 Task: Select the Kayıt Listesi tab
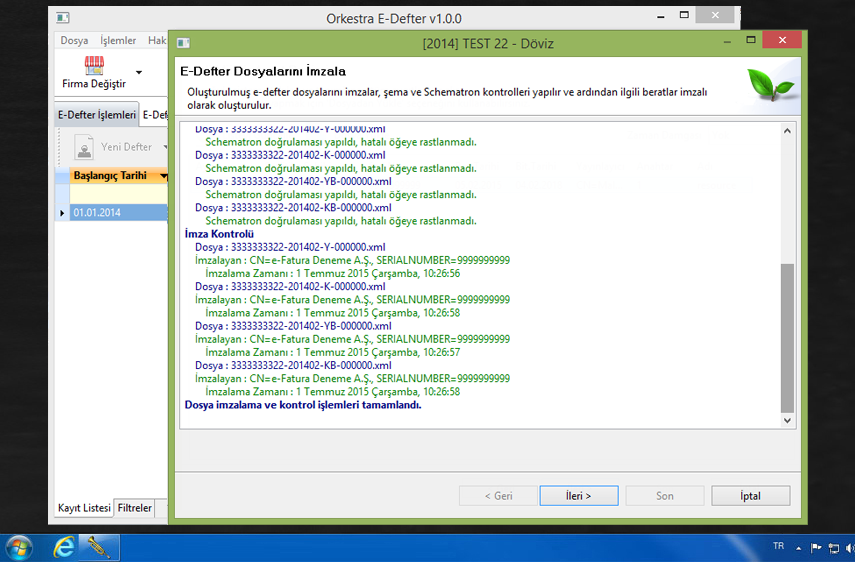coord(84,508)
